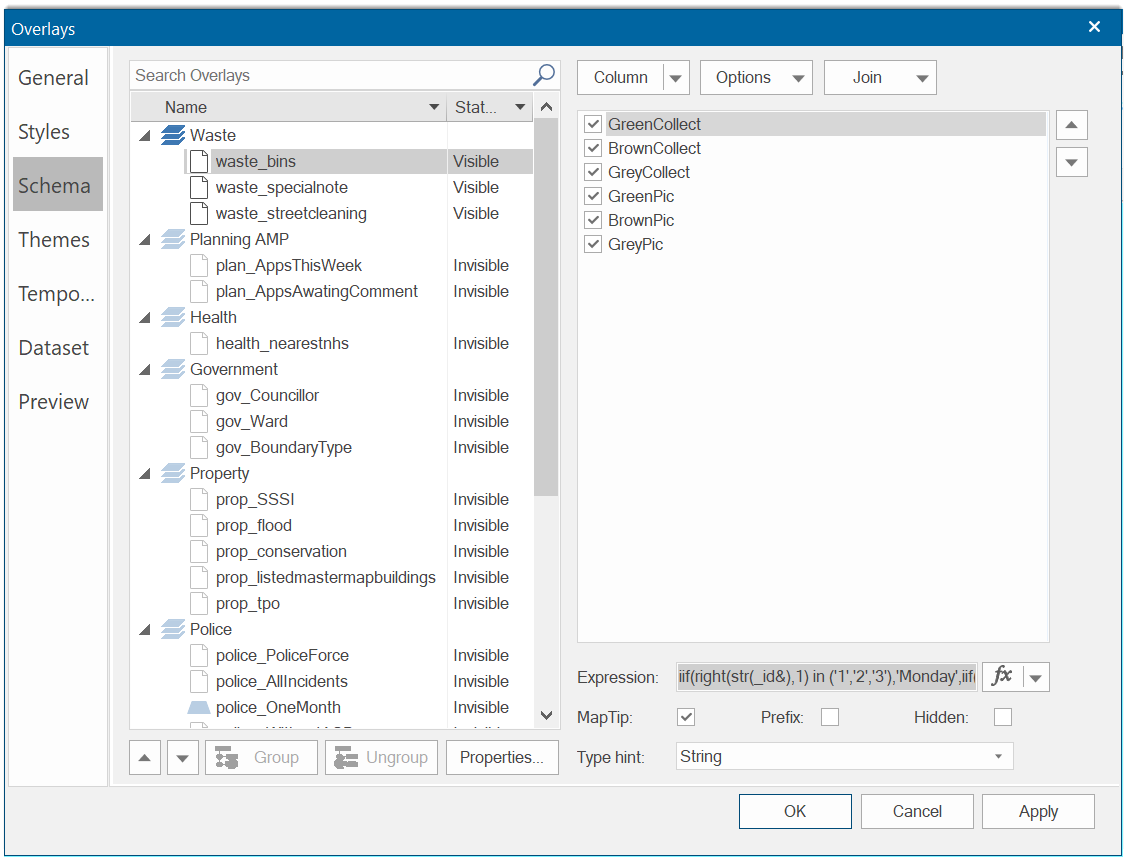
Task: Uncheck the GreenCollect column checkbox
Action: [593, 124]
